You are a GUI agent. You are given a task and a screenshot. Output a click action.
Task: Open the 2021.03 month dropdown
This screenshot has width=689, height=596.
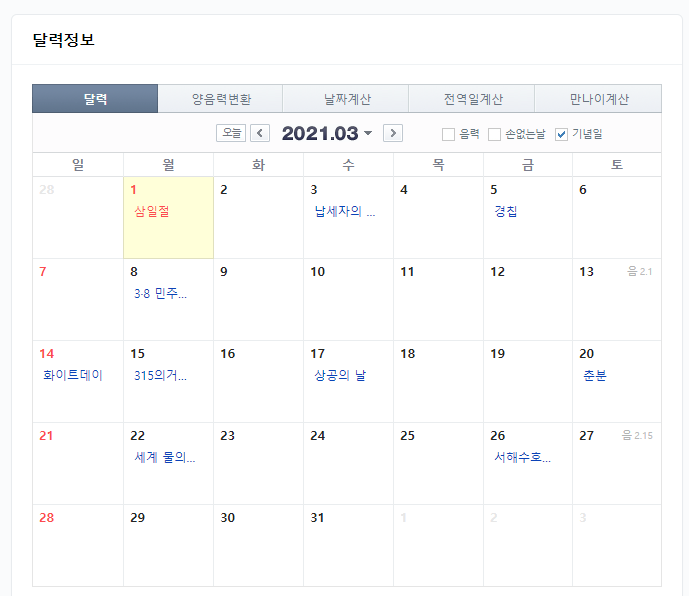click(327, 133)
